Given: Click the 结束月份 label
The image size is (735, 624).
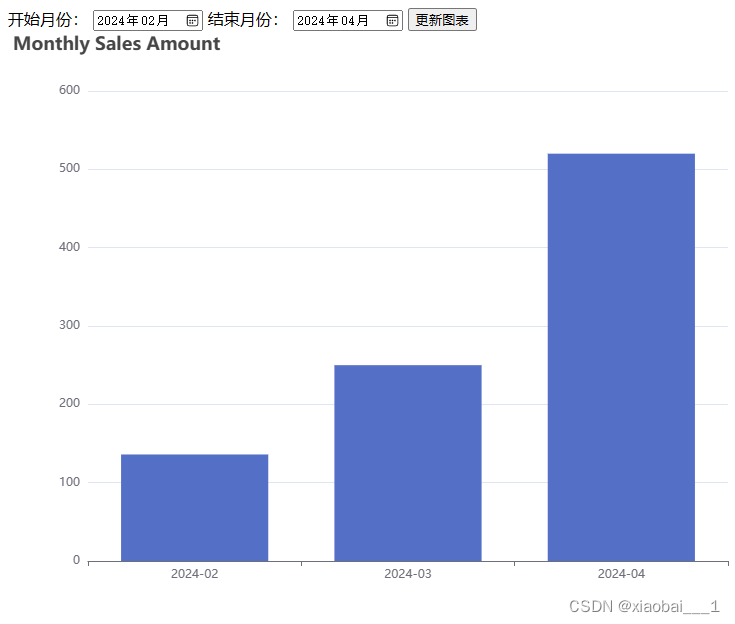Looking at the screenshot, I should point(243,20).
